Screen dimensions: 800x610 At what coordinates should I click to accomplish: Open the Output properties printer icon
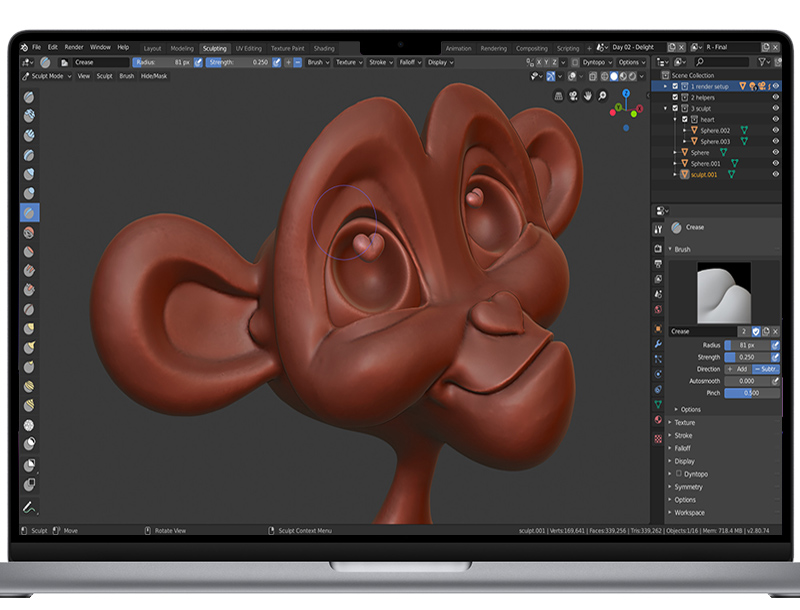click(658, 264)
